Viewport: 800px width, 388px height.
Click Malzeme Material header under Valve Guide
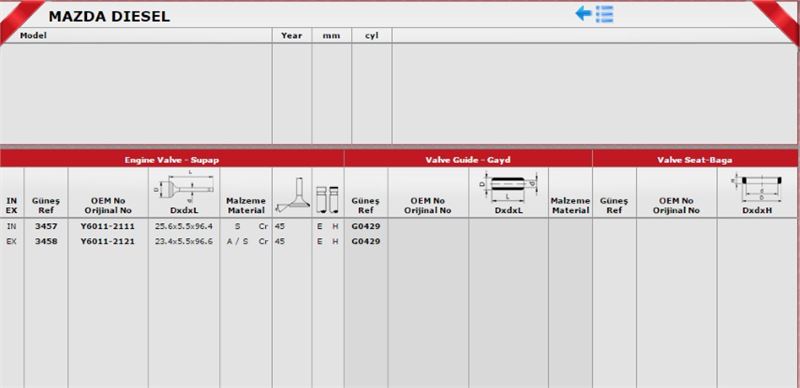tap(570, 206)
